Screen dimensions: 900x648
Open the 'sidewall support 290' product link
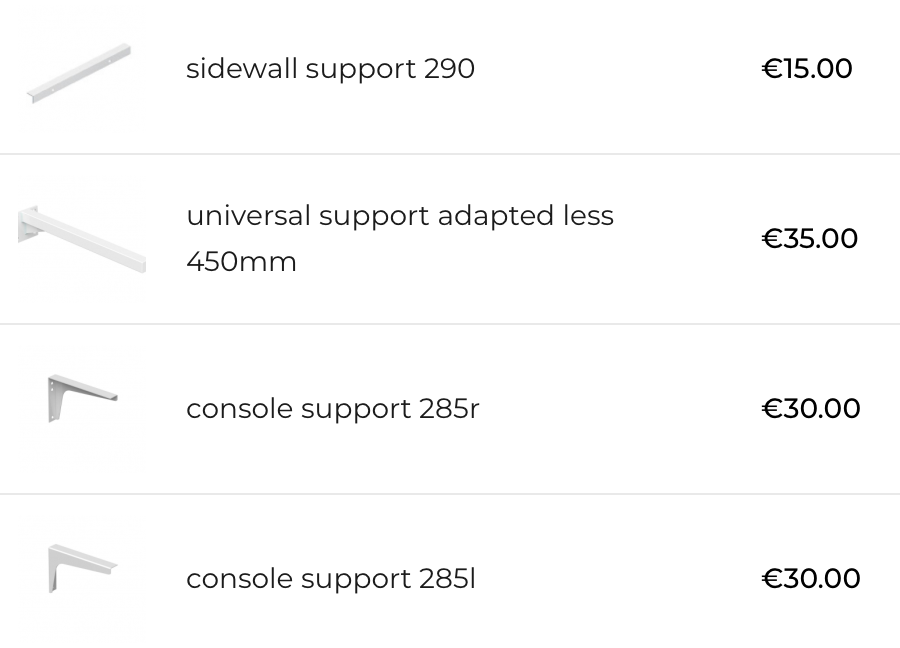330,69
